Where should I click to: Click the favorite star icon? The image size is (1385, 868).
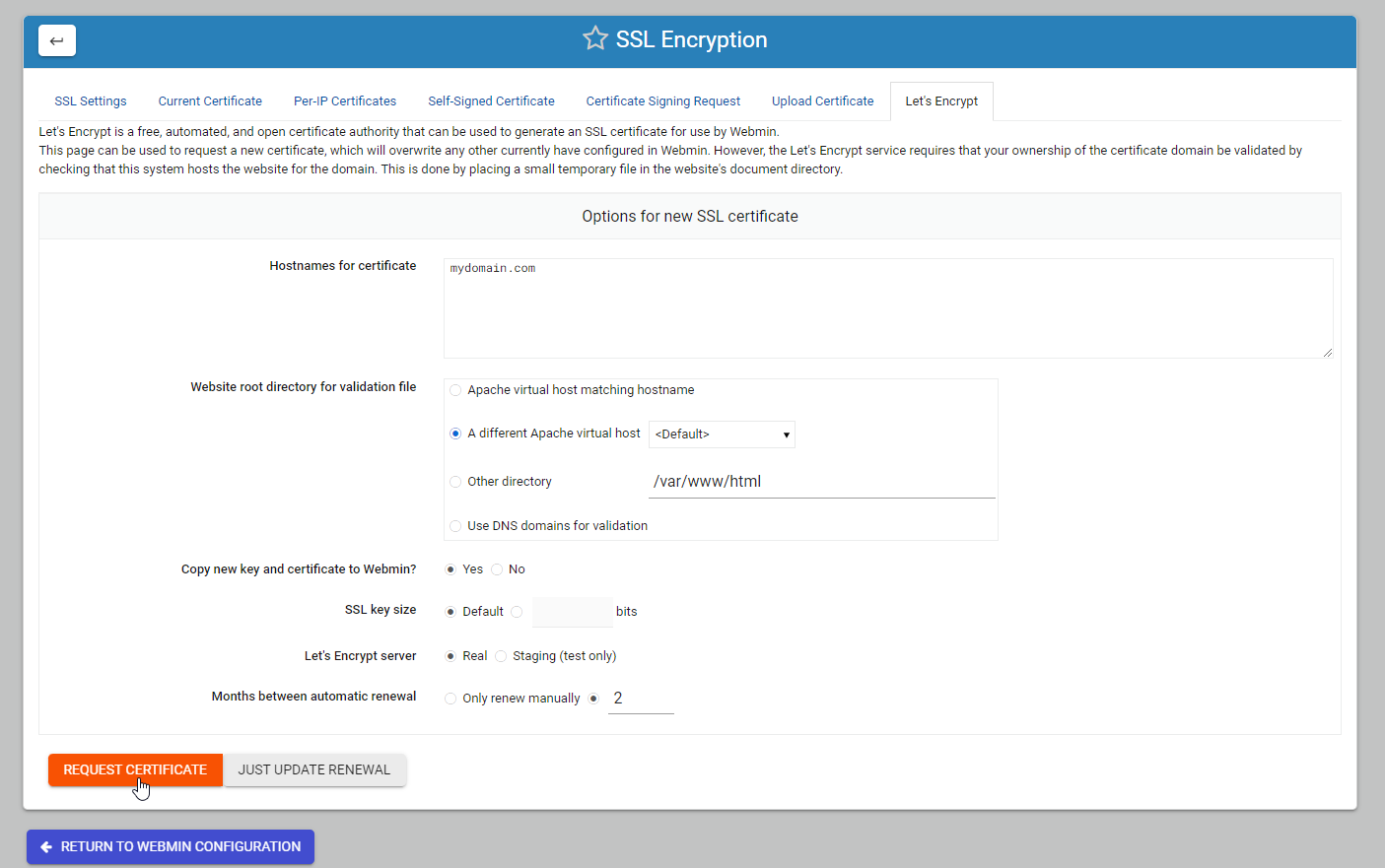(595, 38)
